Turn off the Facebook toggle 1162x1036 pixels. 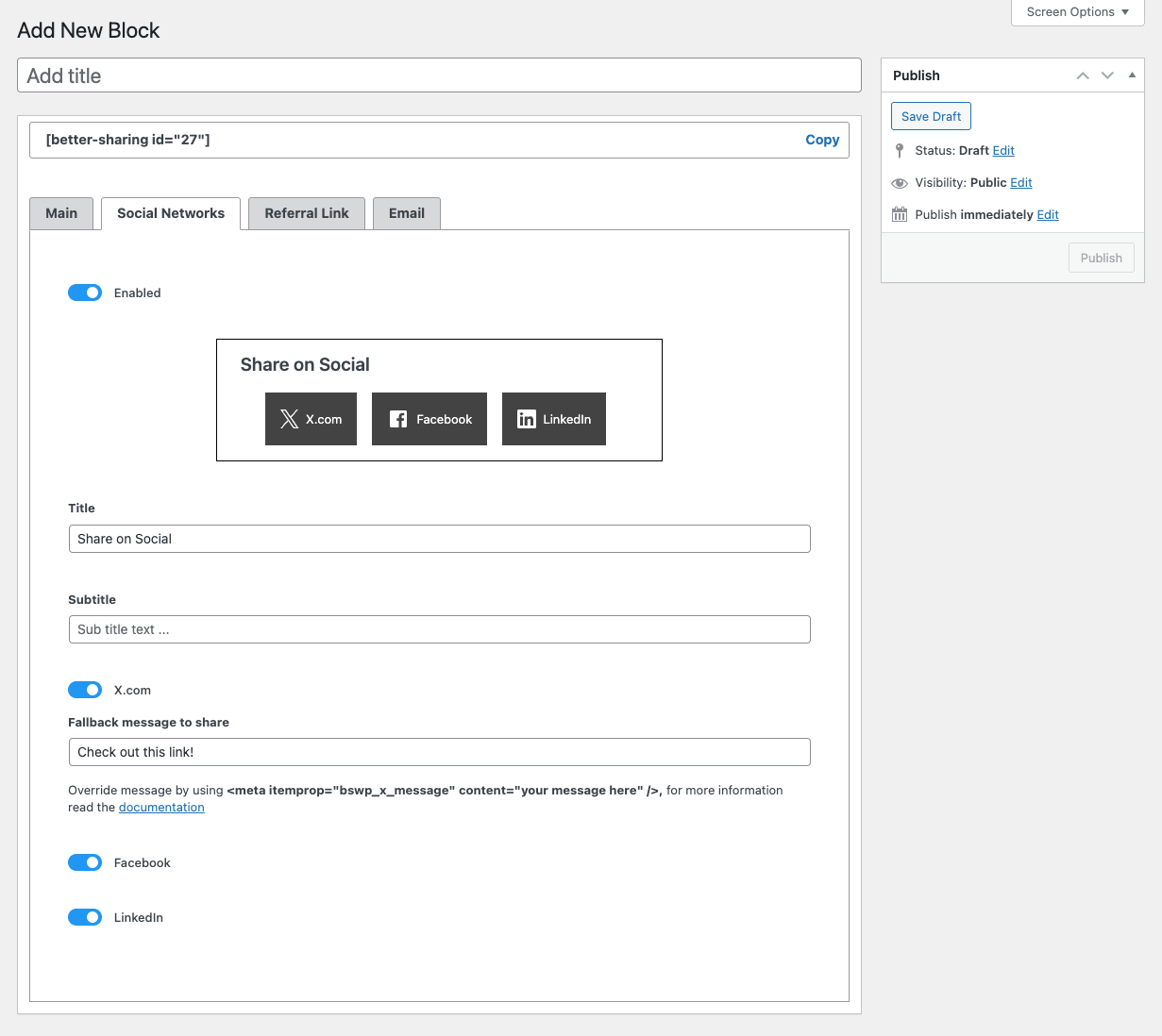point(85,862)
